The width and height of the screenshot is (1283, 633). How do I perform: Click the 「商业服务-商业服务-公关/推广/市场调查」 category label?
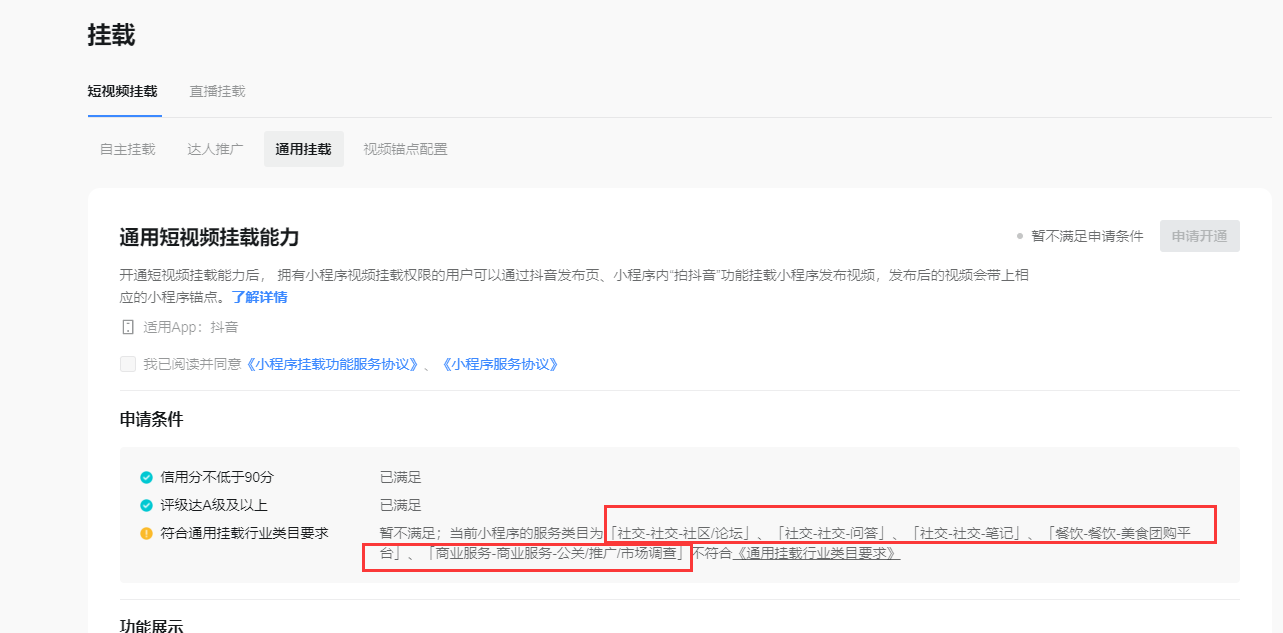[x=557, y=553]
